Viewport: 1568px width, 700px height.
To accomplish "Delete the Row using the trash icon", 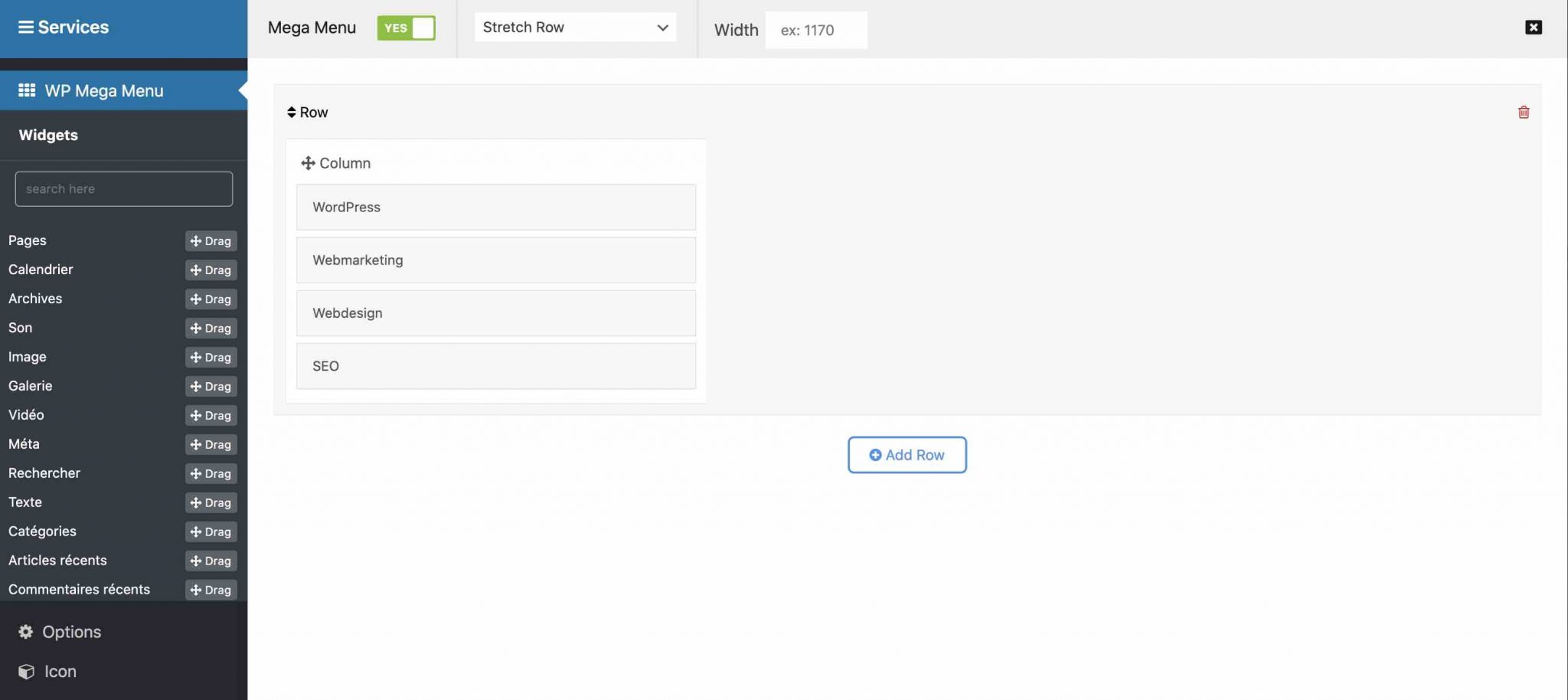I will [x=1524, y=112].
